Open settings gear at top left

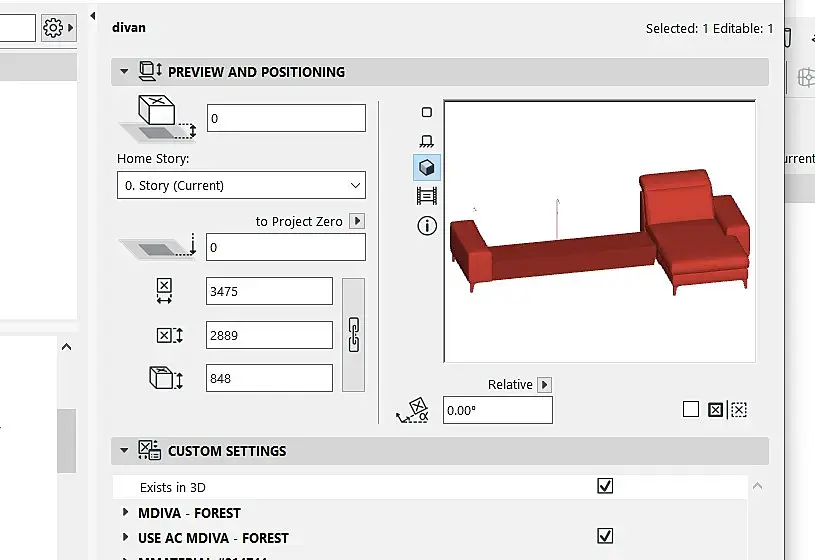point(53,28)
